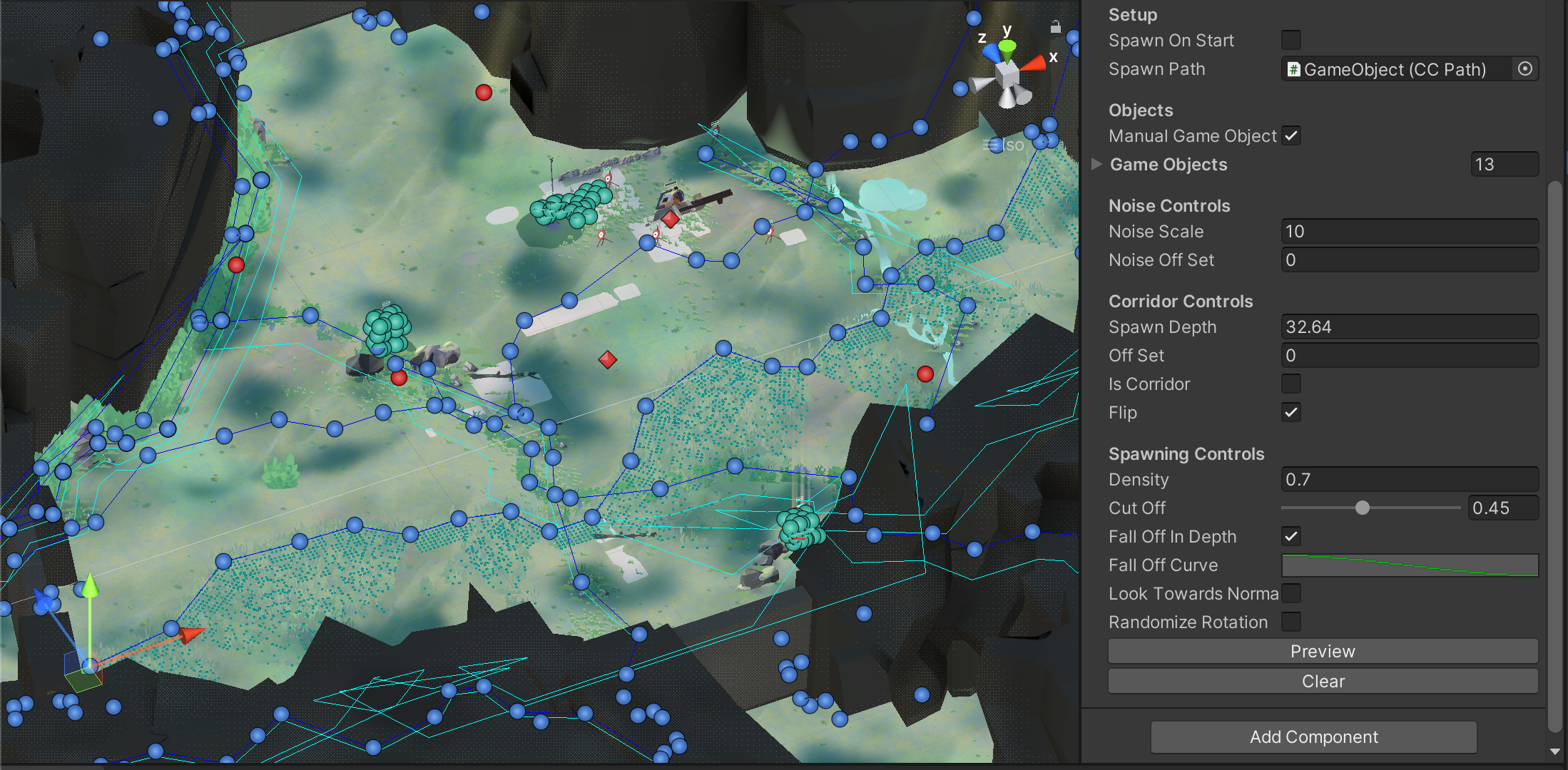Screen dimensions: 1568x770
Task: Click the red X axis gizmo cone
Action: click(1033, 64)
